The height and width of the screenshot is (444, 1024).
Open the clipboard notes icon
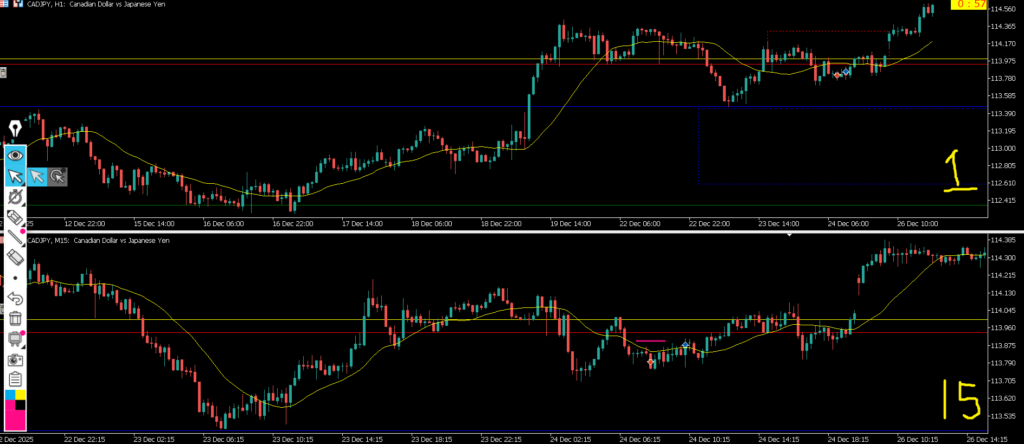15,379
